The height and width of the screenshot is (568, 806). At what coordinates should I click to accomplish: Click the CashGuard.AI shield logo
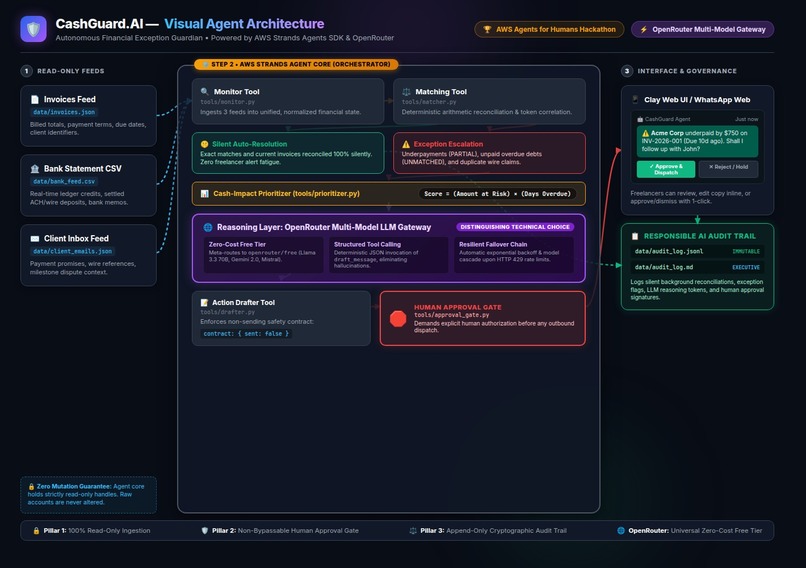(33, 29)
